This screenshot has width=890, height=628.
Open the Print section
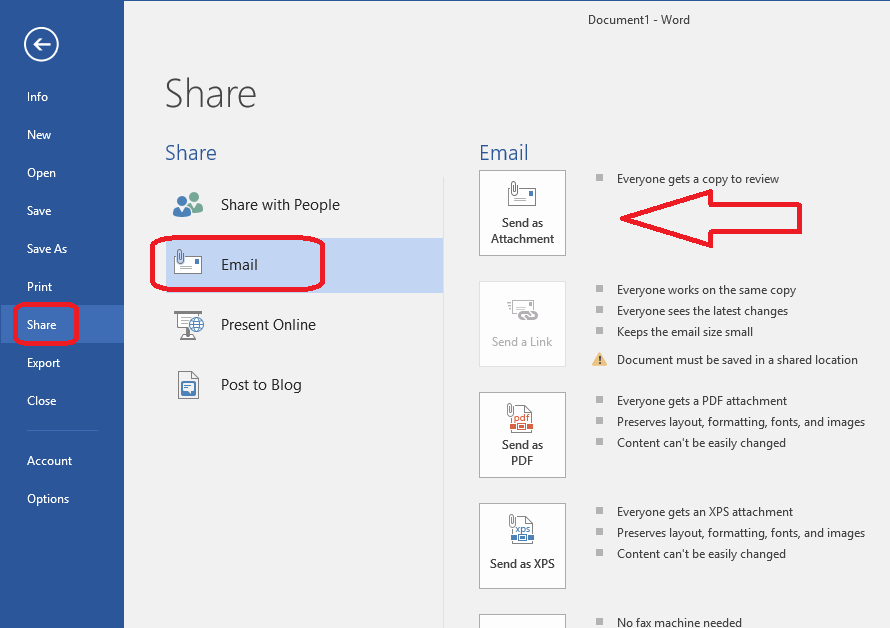tap(39, 286)
